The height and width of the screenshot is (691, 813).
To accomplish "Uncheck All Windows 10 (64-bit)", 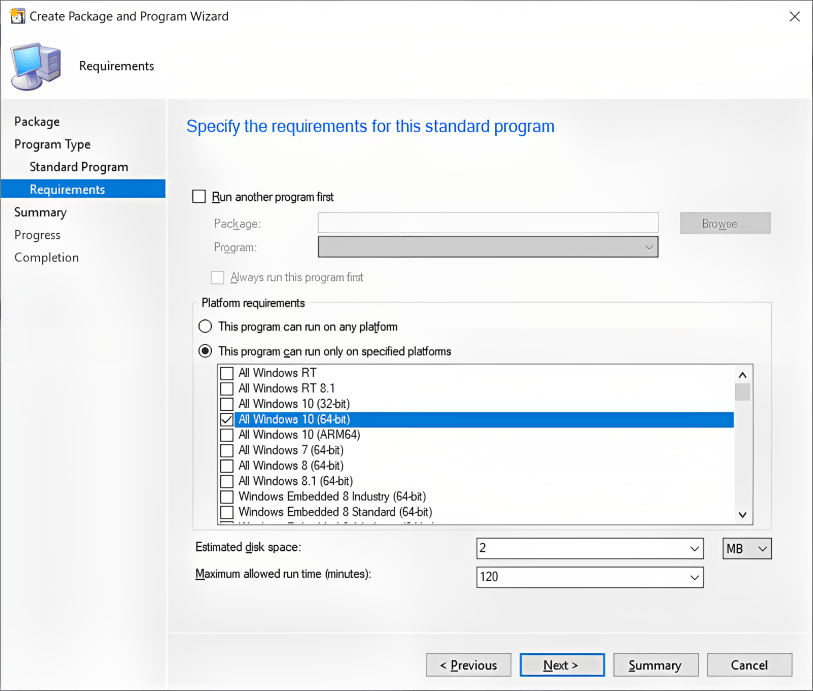I will (226, 419).
